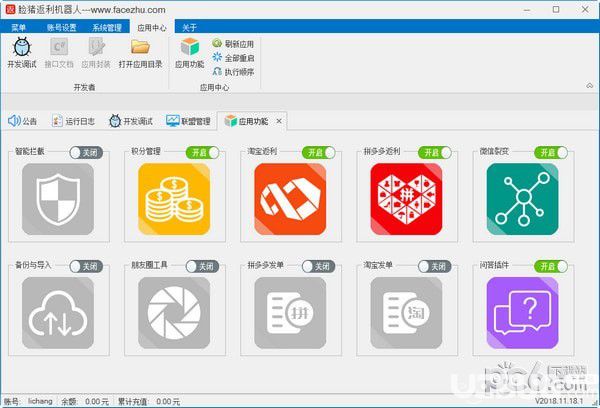This screenshot has height=408, width=600.
Task: Turn on the 朋友圈工具 toggle
Action: tap(202, 266)
